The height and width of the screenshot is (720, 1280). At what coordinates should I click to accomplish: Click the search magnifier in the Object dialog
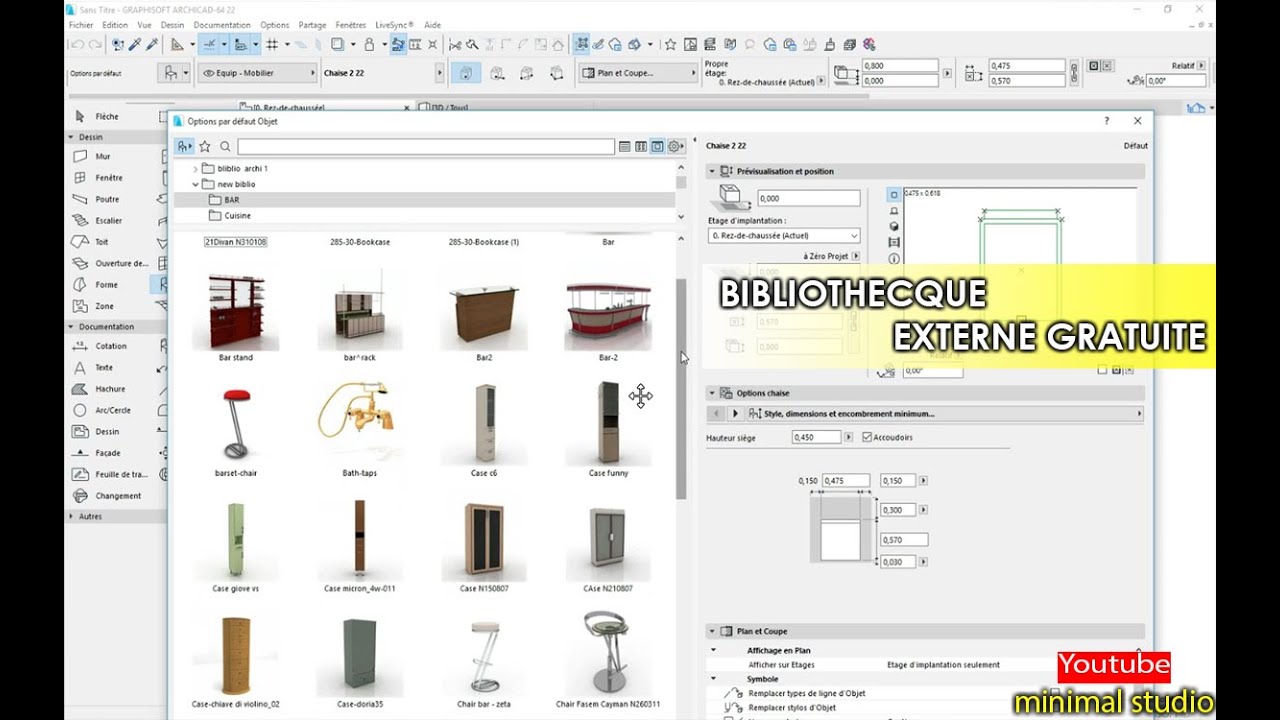coord(225,146)
